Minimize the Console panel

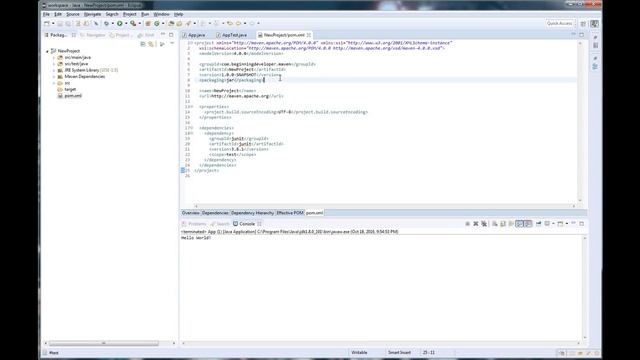[573, 223]
